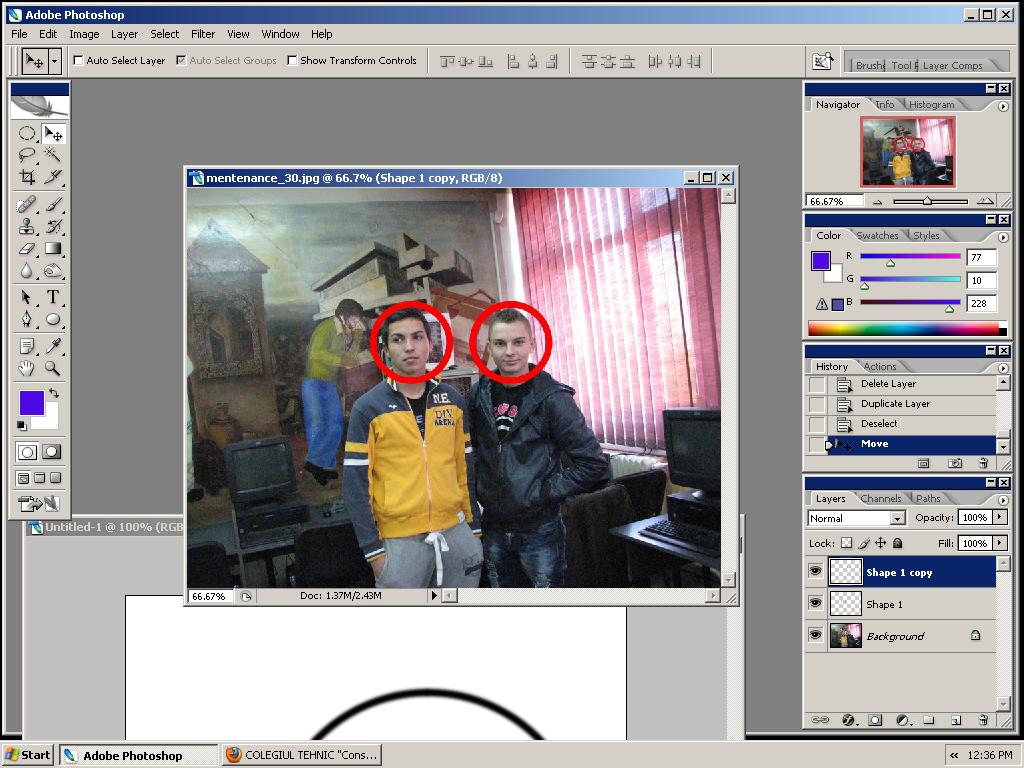Select the Elliptical Marquee tool
Viewport: 1024px width, 768px height.
click(x=26, y=134)
